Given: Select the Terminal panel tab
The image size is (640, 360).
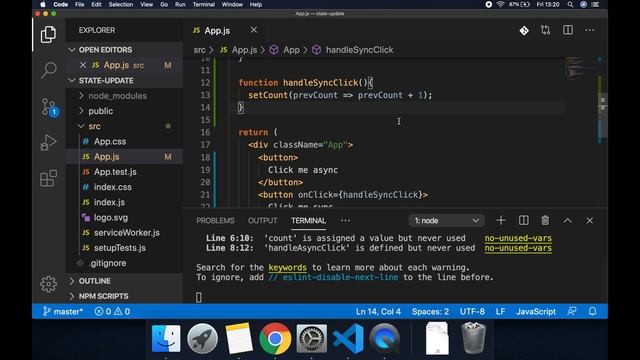Looking at the screenshot, I should (x=309, y=220).
